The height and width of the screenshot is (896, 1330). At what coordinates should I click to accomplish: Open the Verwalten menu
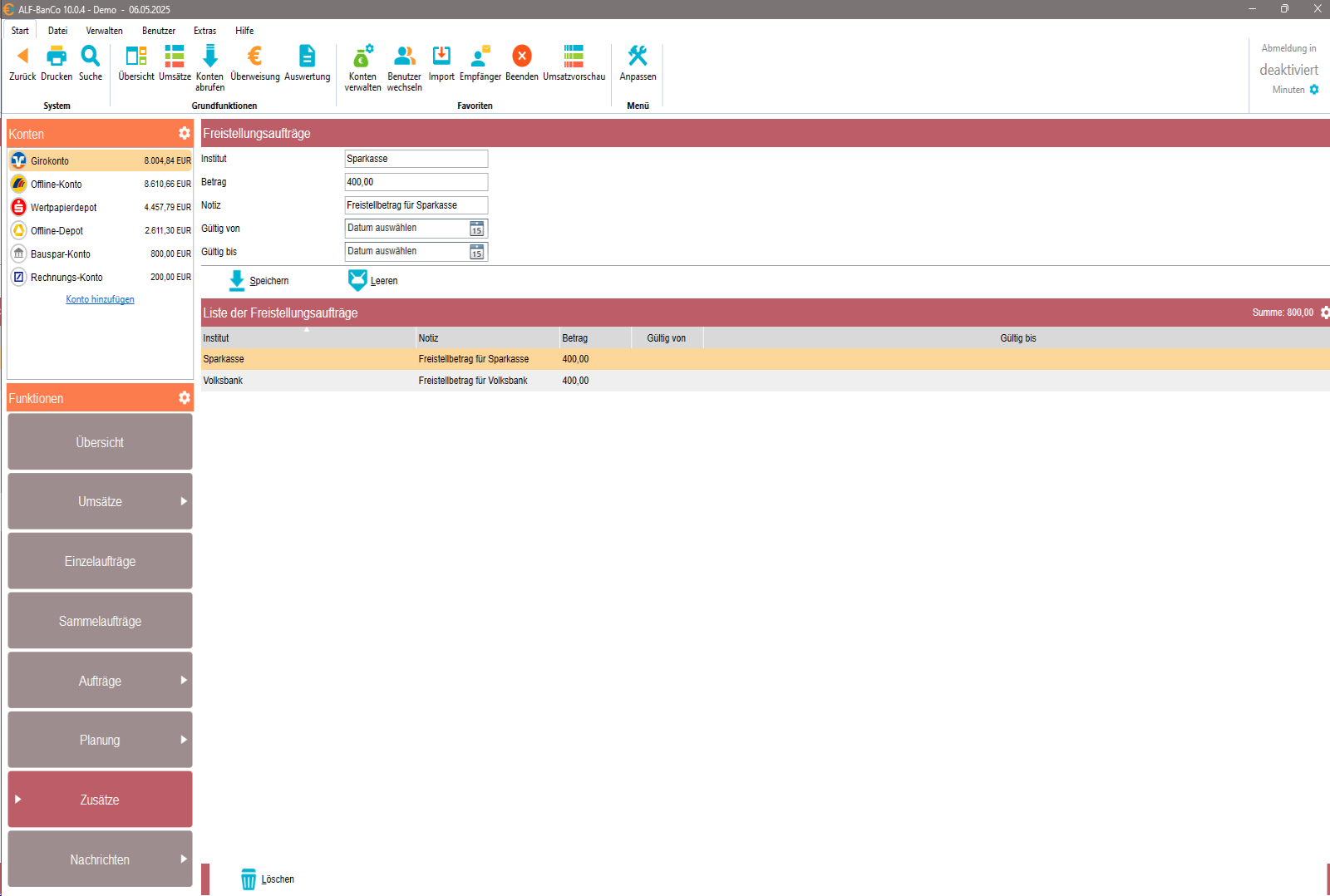click(104, 31)
